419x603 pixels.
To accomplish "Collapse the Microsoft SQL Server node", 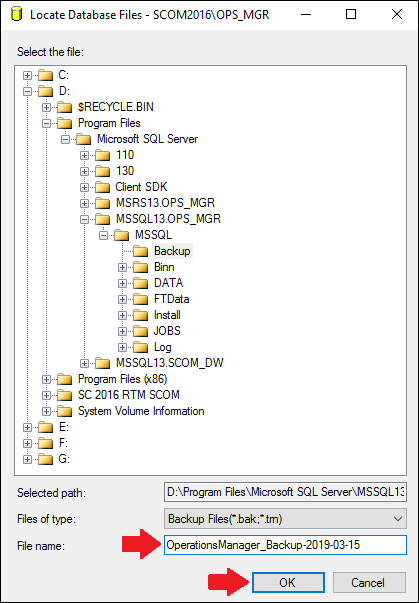I will click(65, 139).
